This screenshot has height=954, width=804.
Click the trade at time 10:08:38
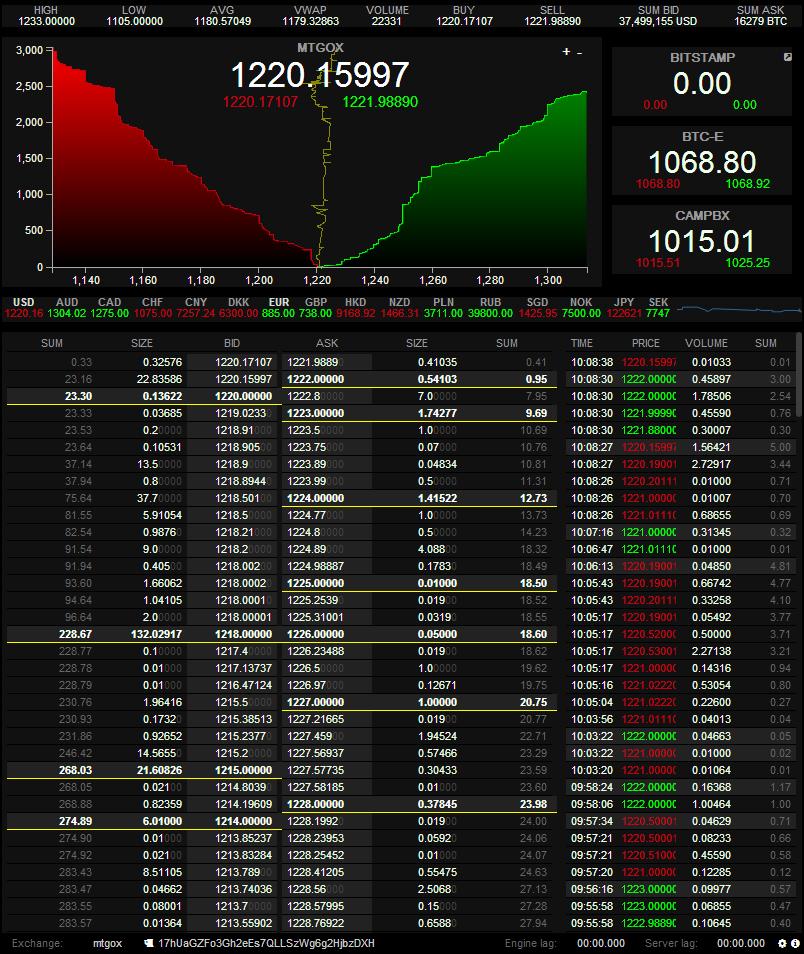pyautogui.click(x=680, y=362)
